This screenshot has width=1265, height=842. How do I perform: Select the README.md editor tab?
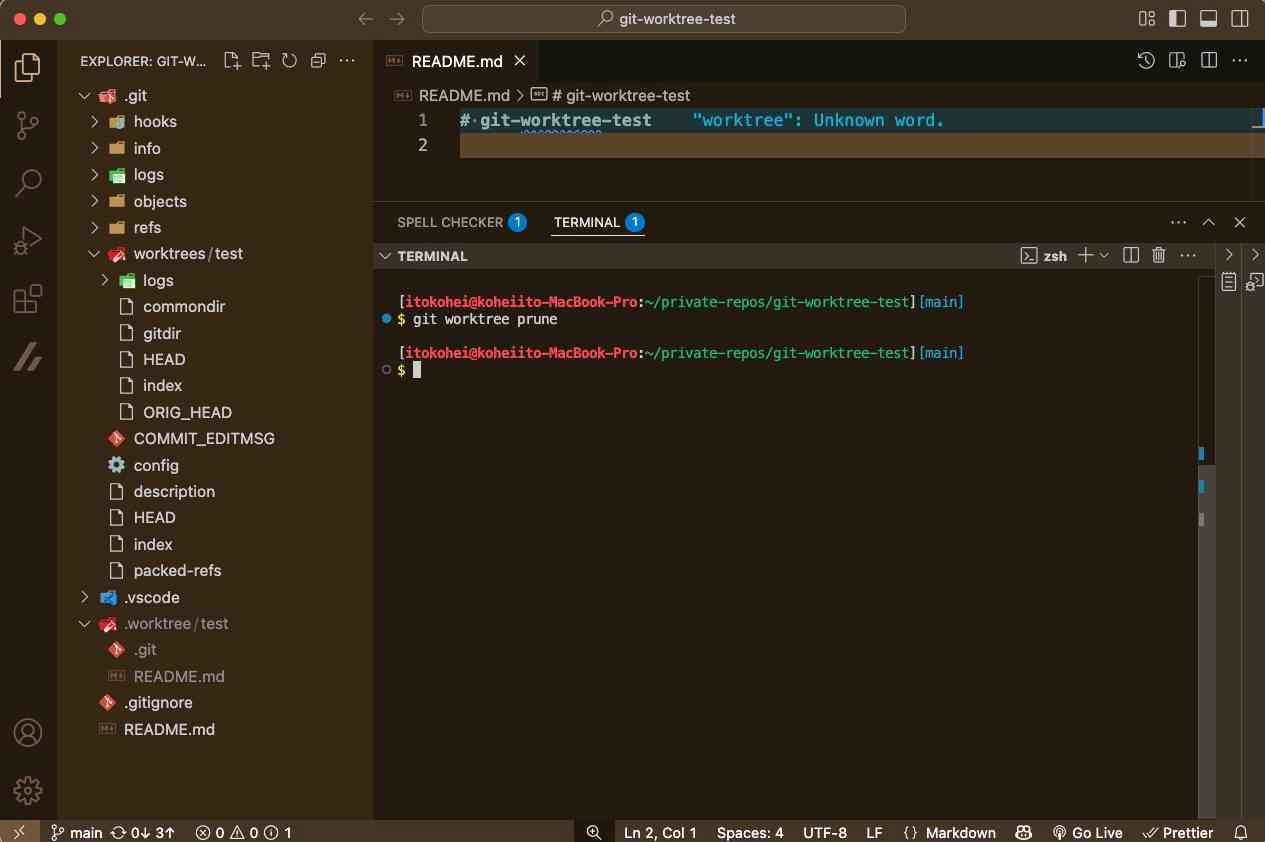click(x=456, y=61)
